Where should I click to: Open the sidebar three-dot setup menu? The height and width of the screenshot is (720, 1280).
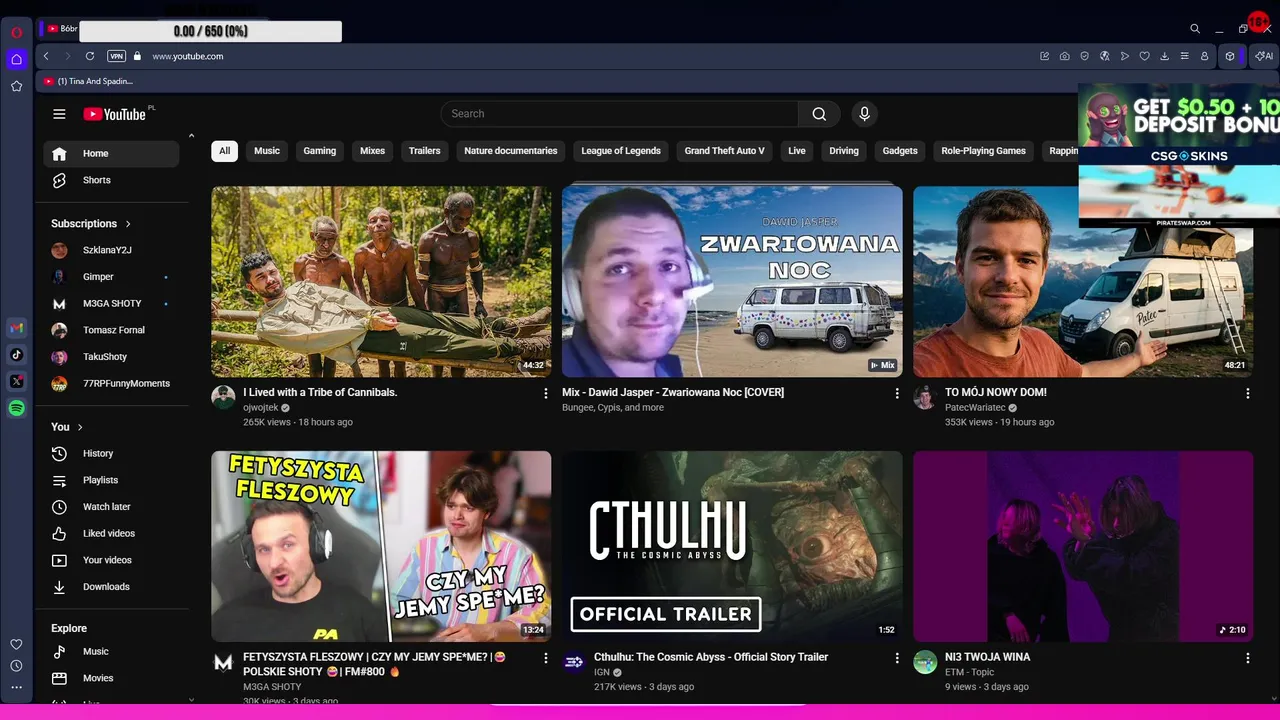click(16, 688)
